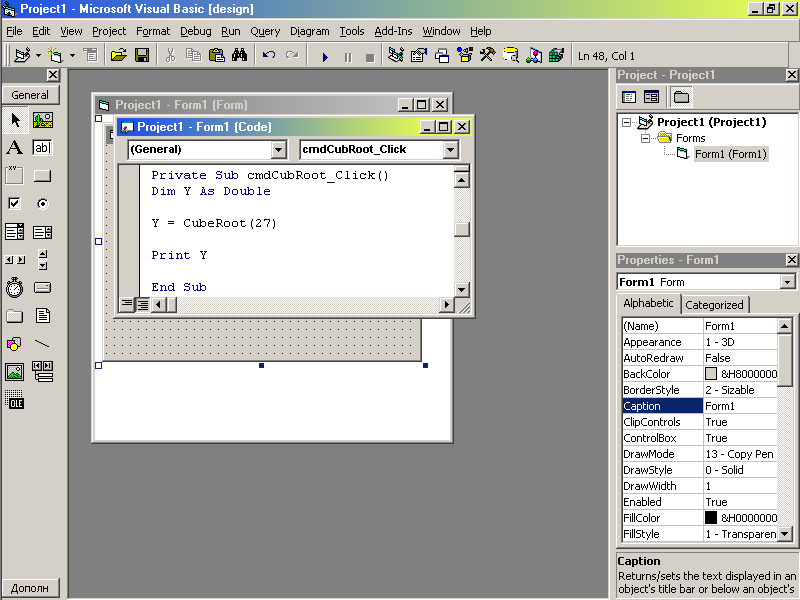Open Properties Window from toolbar
The image size is (800, 600).
coord(418,55)
